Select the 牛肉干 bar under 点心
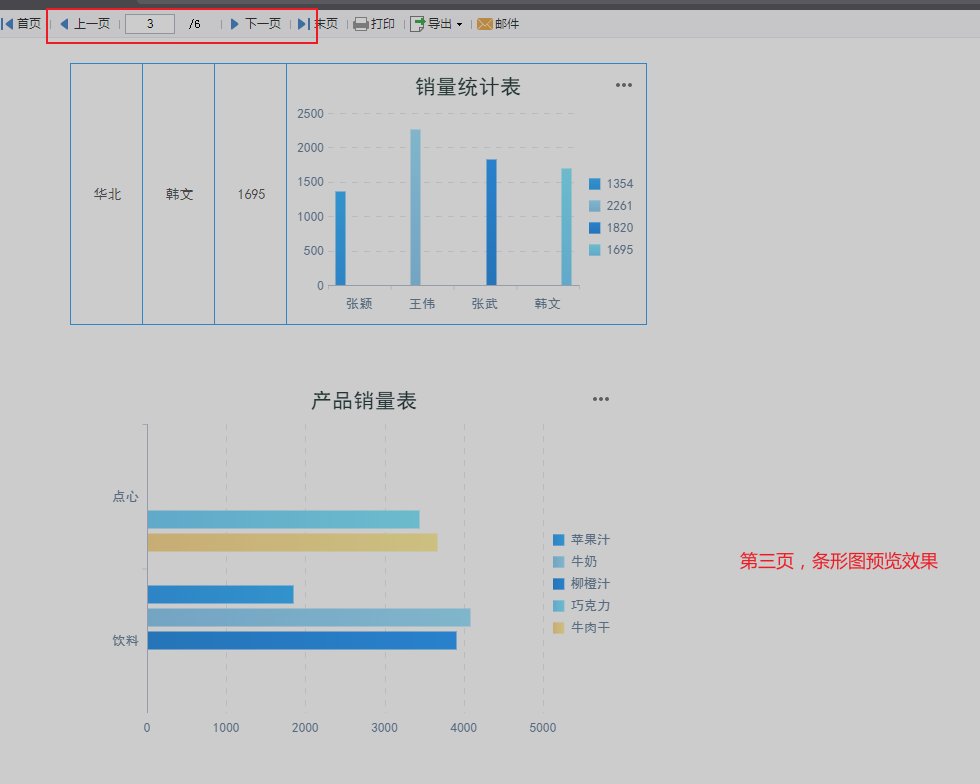The height and width of the screenshot is (784, 980). click(292, 542)
